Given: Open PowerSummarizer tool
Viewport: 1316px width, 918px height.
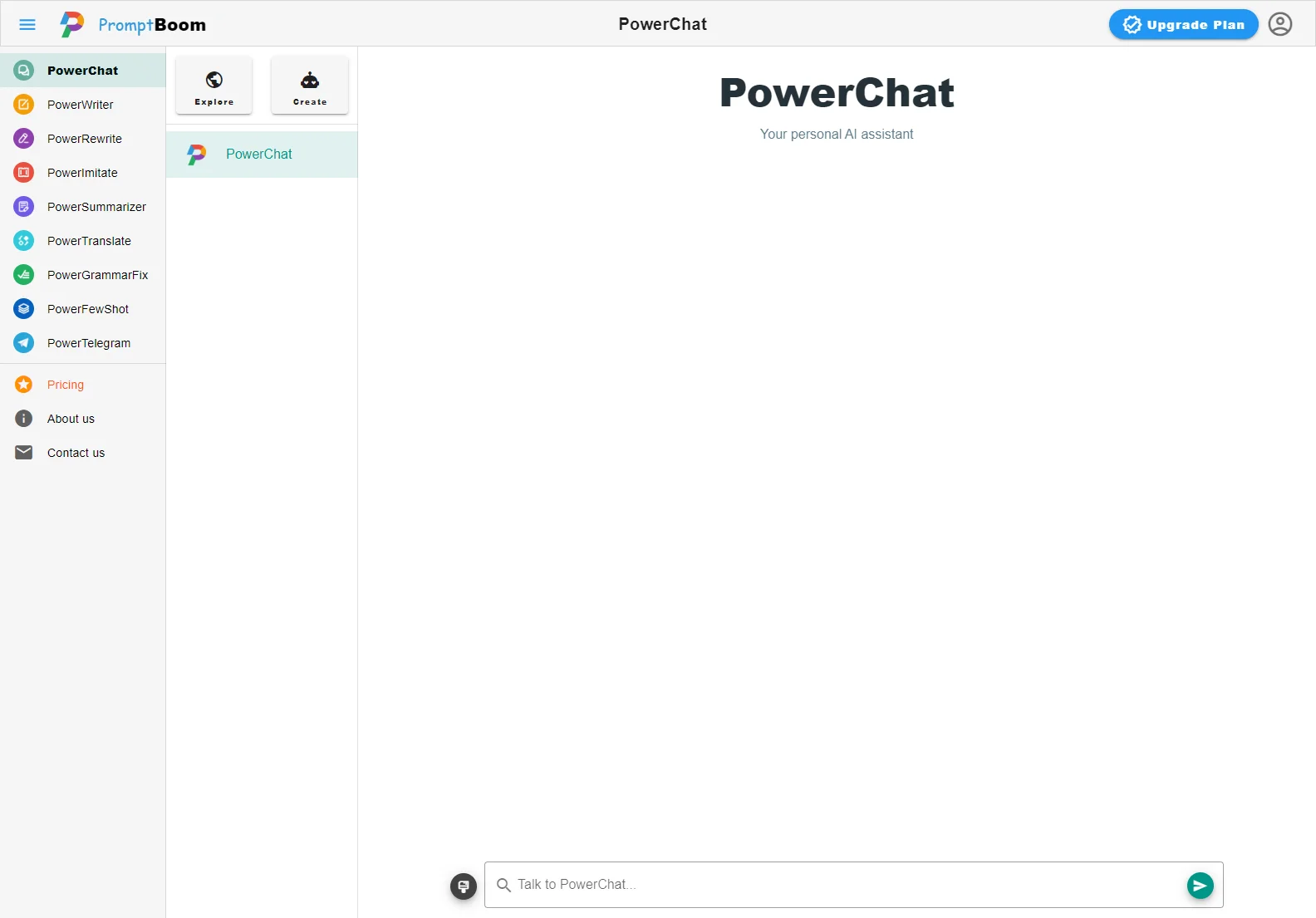Looking at the screenshot, I should pos(83,207).
